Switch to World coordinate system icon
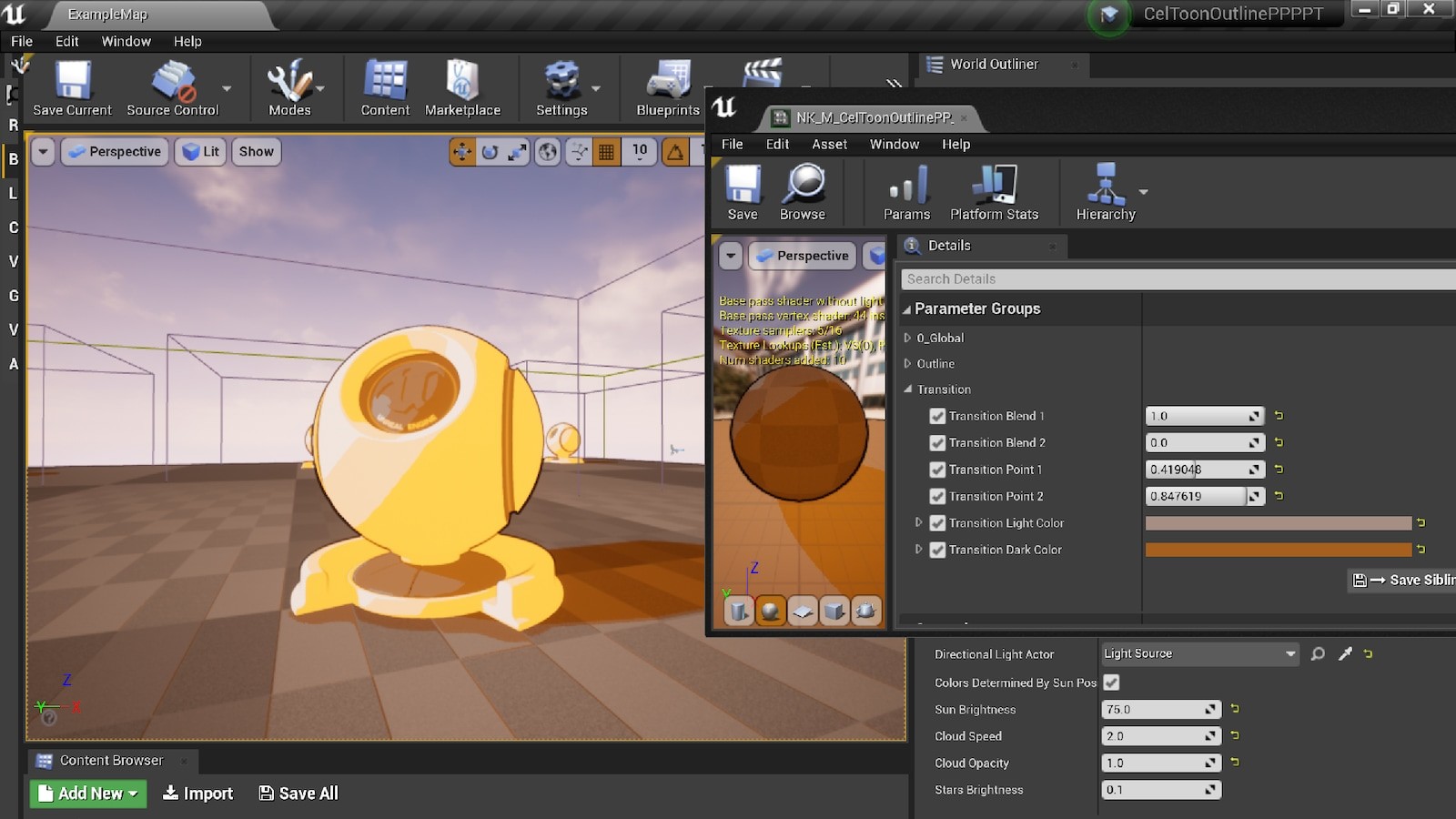The height and width of the screenshot is (819, 1456). point(546,152)
